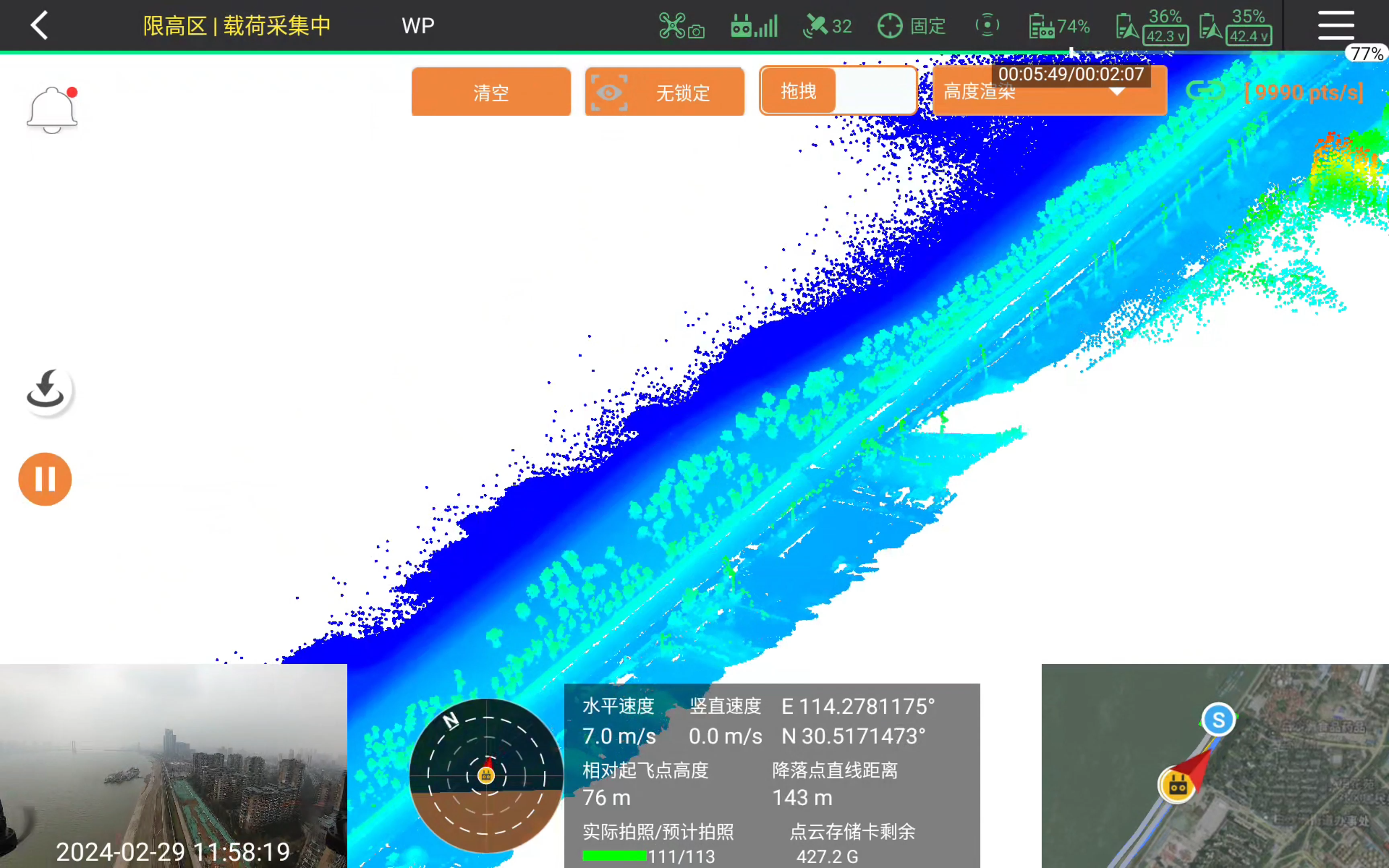Click the back arrow to exit
This screenshot has height=868, width=1389.
click(39, 25)
